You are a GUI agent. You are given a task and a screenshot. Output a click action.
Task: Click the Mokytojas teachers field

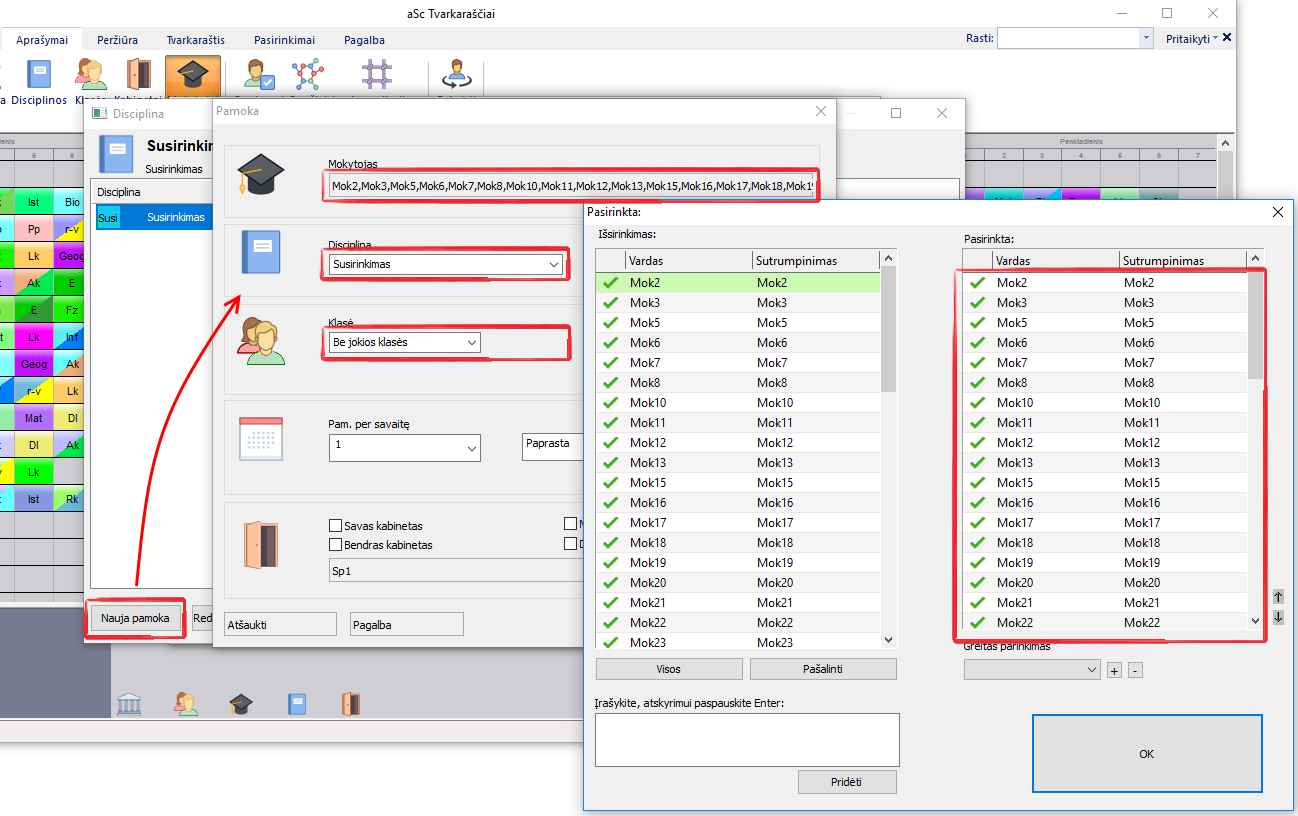570,186
